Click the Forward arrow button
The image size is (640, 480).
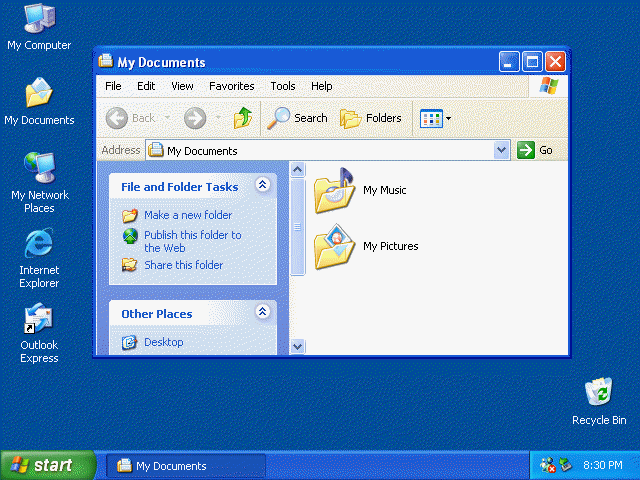[195, 118]
